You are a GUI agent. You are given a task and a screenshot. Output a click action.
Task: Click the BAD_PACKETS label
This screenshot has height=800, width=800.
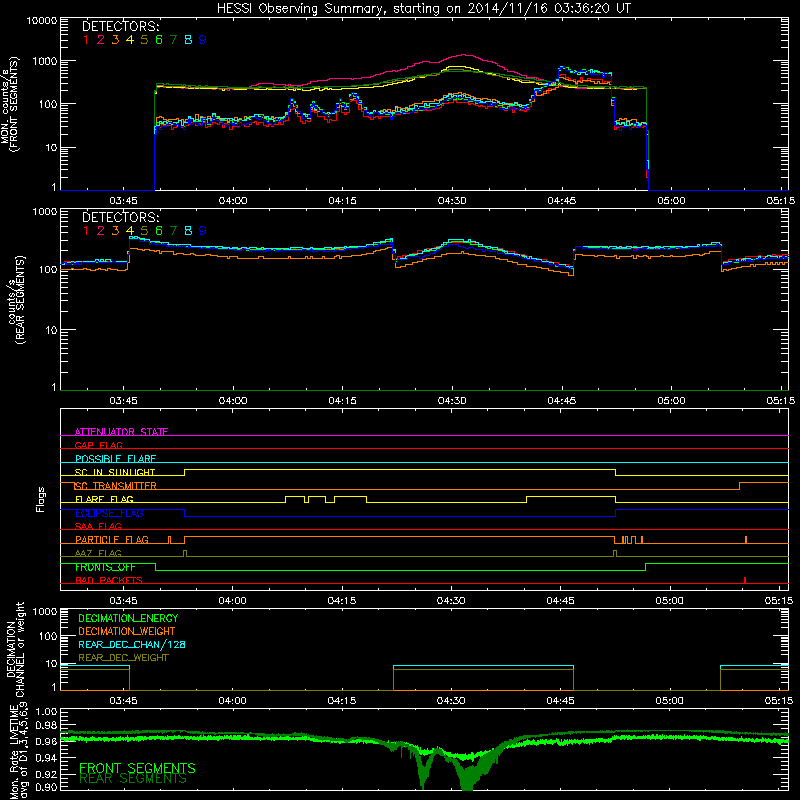point(109,580)
